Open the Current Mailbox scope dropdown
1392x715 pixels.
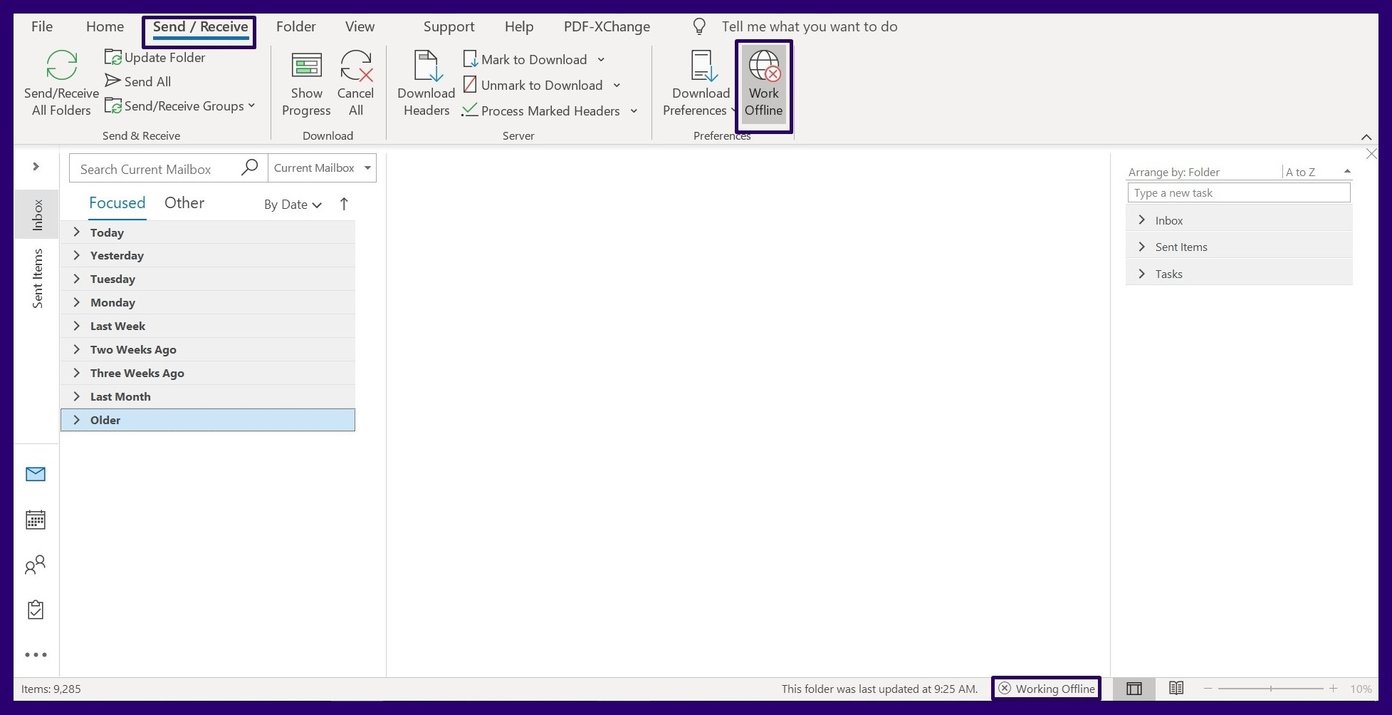click(x=322, y=168)
